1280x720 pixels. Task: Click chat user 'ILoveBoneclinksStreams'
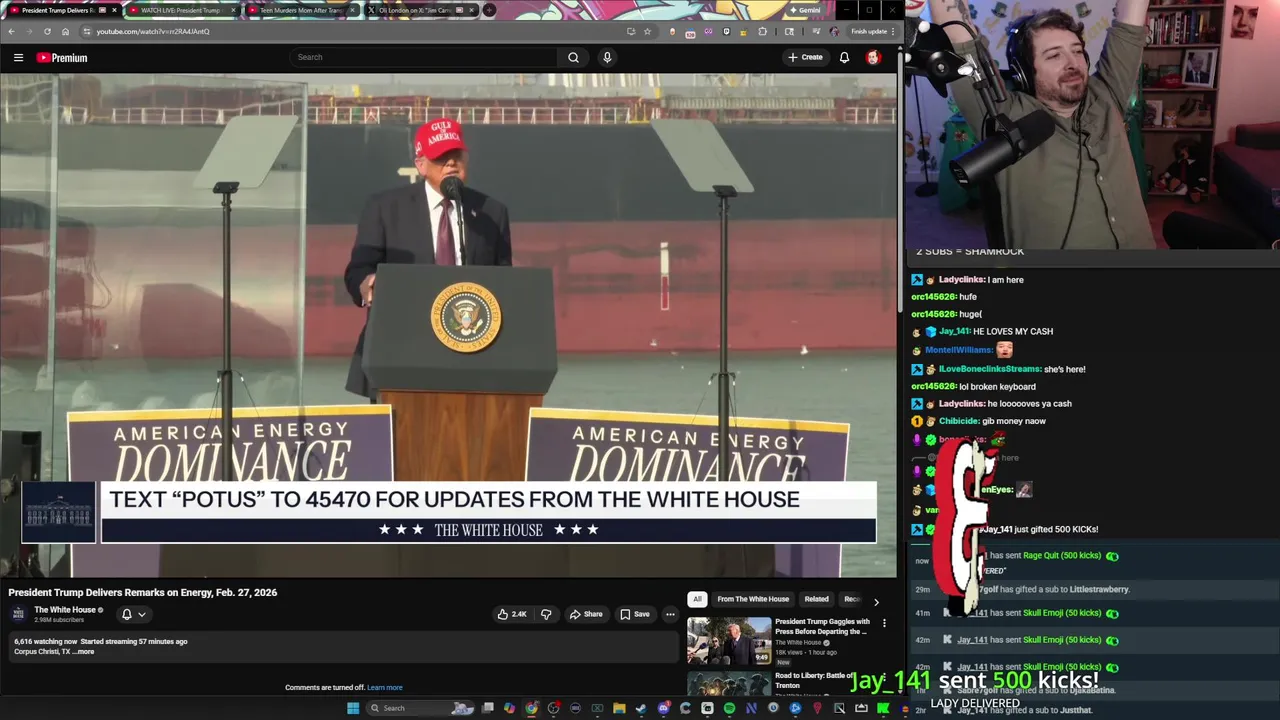[989, 369]
